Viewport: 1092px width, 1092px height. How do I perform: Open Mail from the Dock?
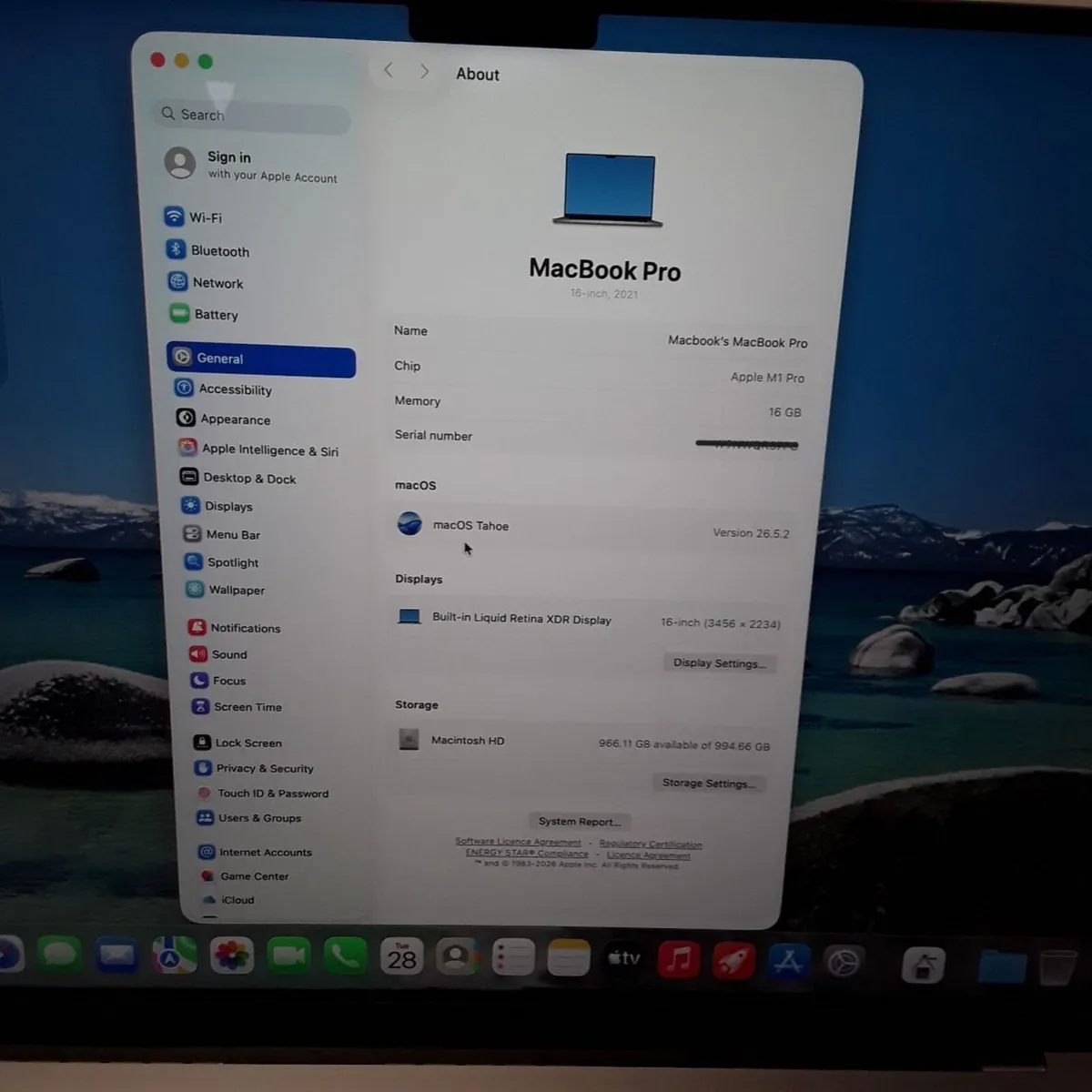pyautogui.click(x=116, y=955)
